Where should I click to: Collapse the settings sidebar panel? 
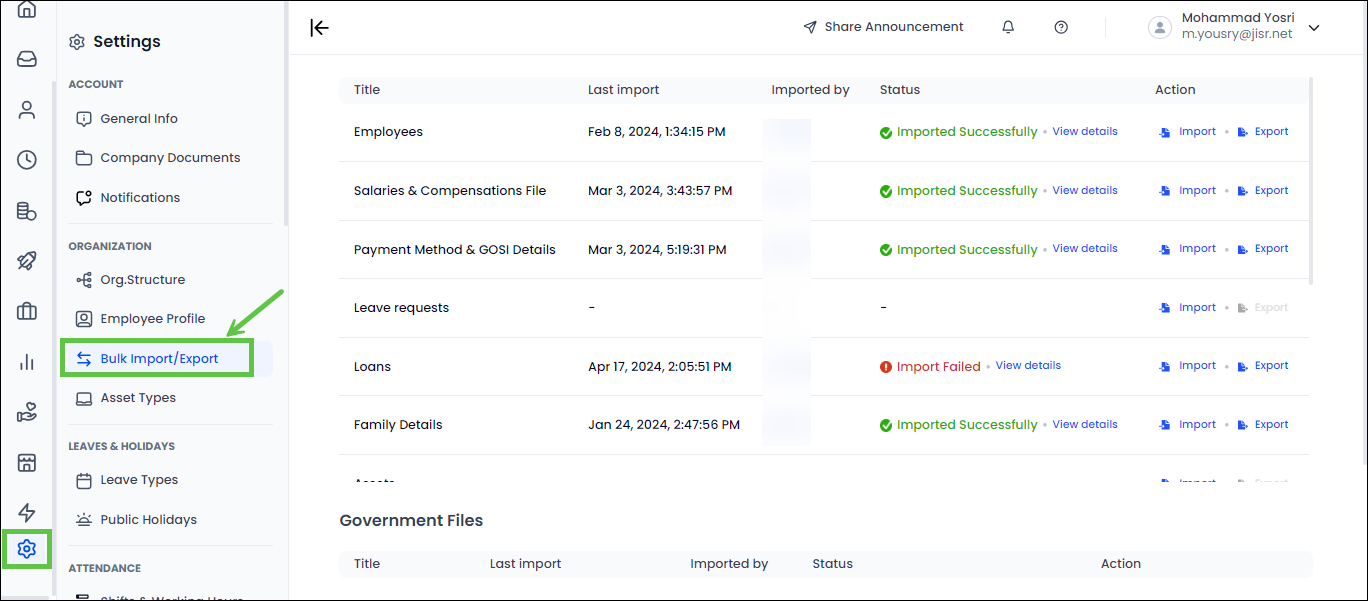click(319, 28)
